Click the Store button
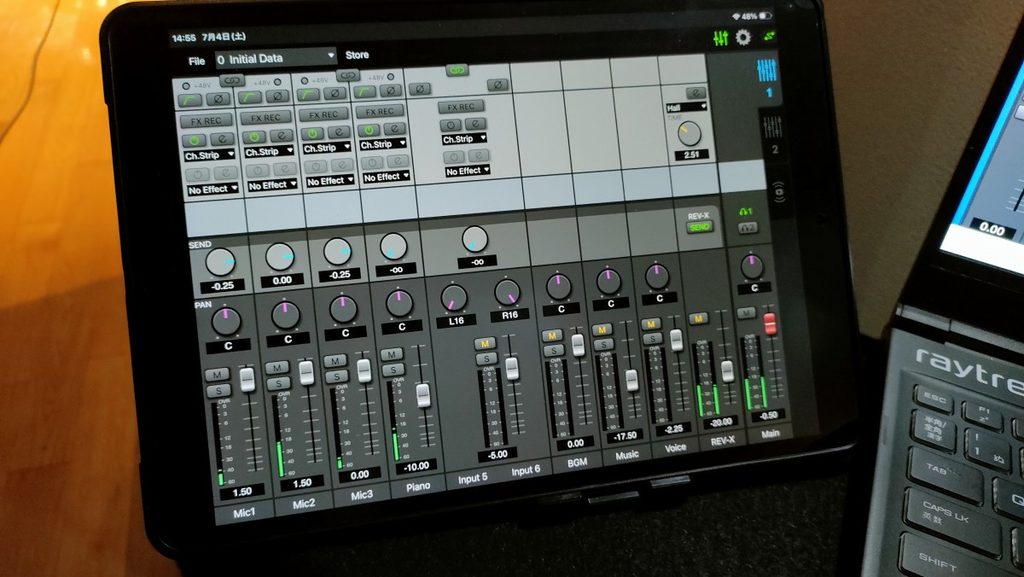Image resolution: width=1024 pixels, height=577 pixels. coord(357,55)
